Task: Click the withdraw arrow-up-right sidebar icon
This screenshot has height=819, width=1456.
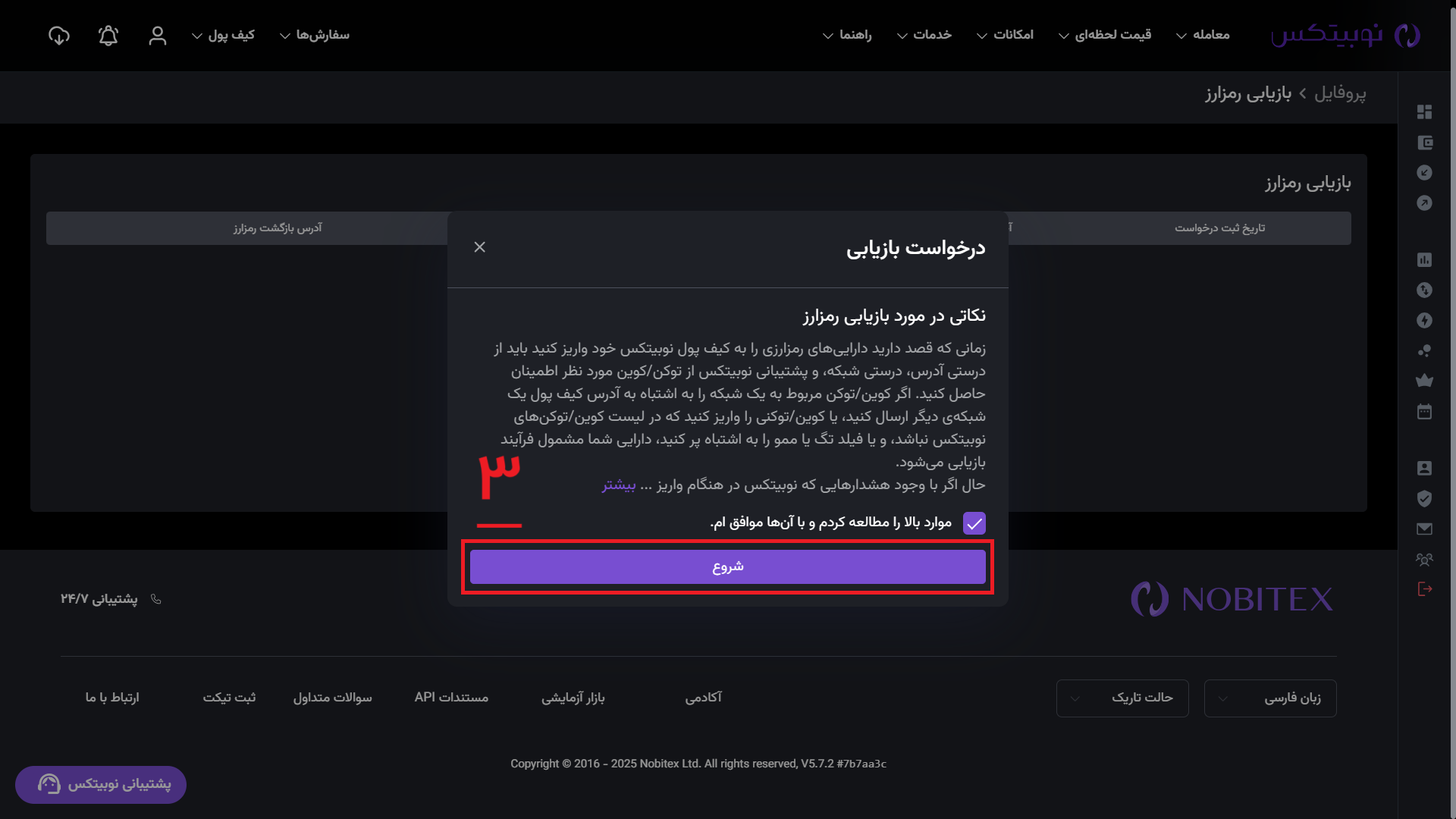Action: pos(1424,203)
